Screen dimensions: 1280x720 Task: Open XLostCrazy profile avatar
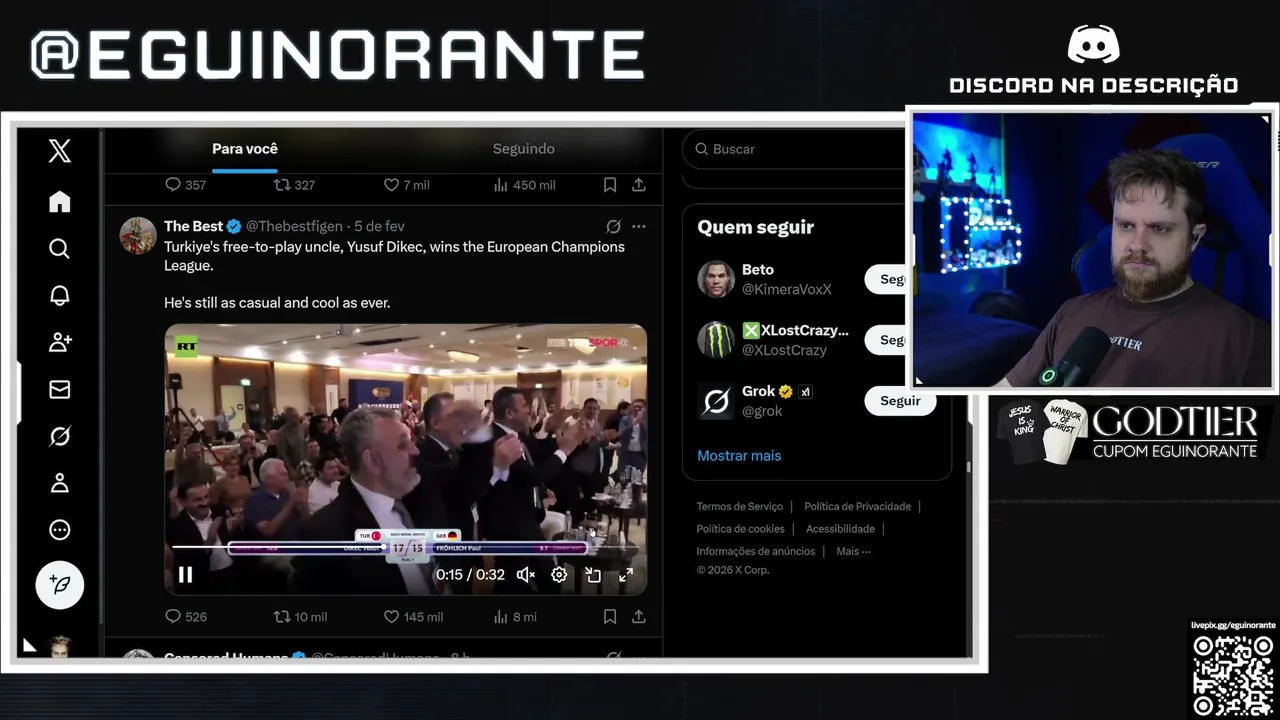coord(716,340)
